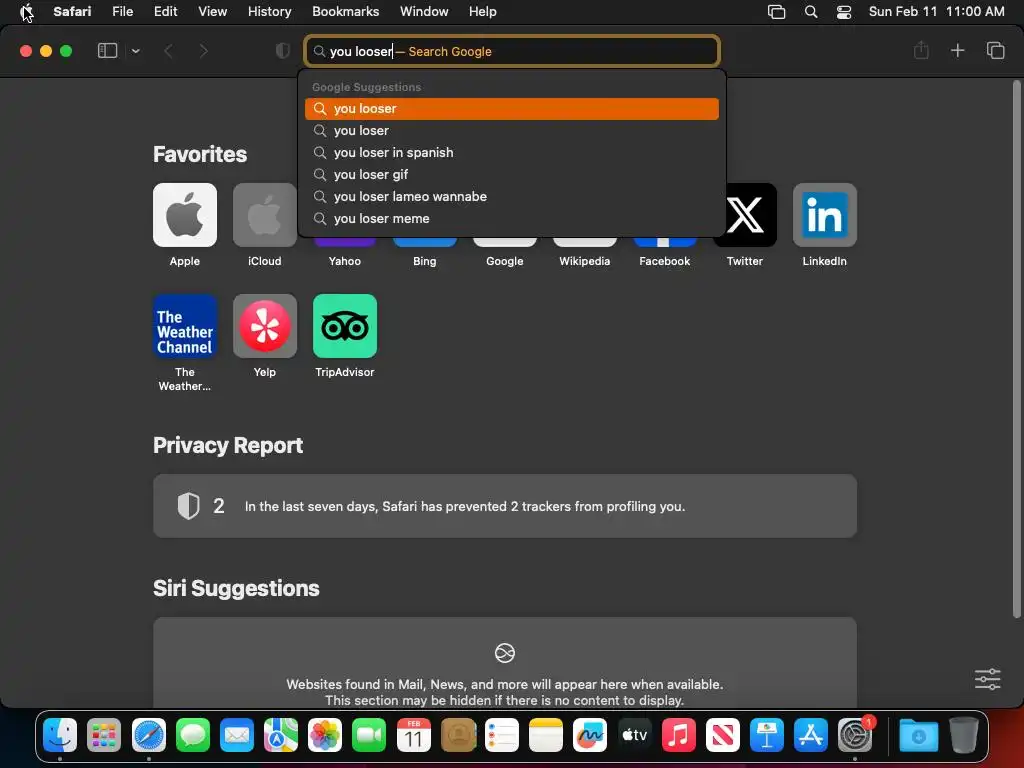
Task: Open the Edit menu
Action: pyautogui.click(x=165, y=12)
